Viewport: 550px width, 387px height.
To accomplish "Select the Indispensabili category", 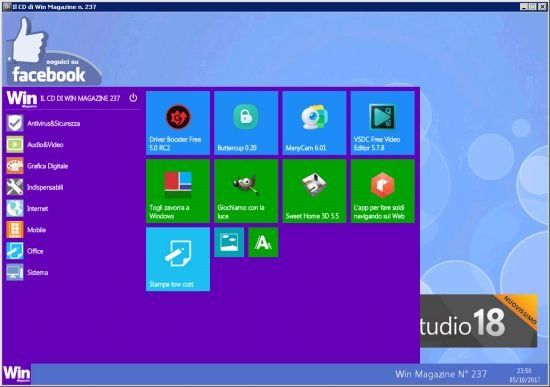I will click(45, 187).
